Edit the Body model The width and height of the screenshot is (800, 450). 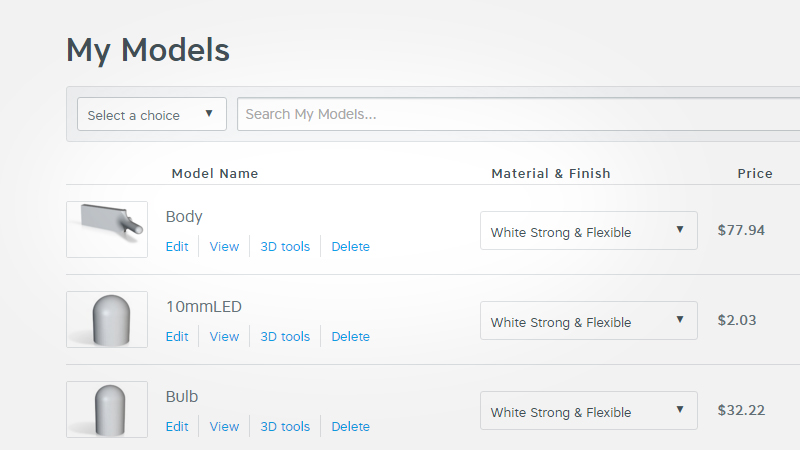(177, 246)
